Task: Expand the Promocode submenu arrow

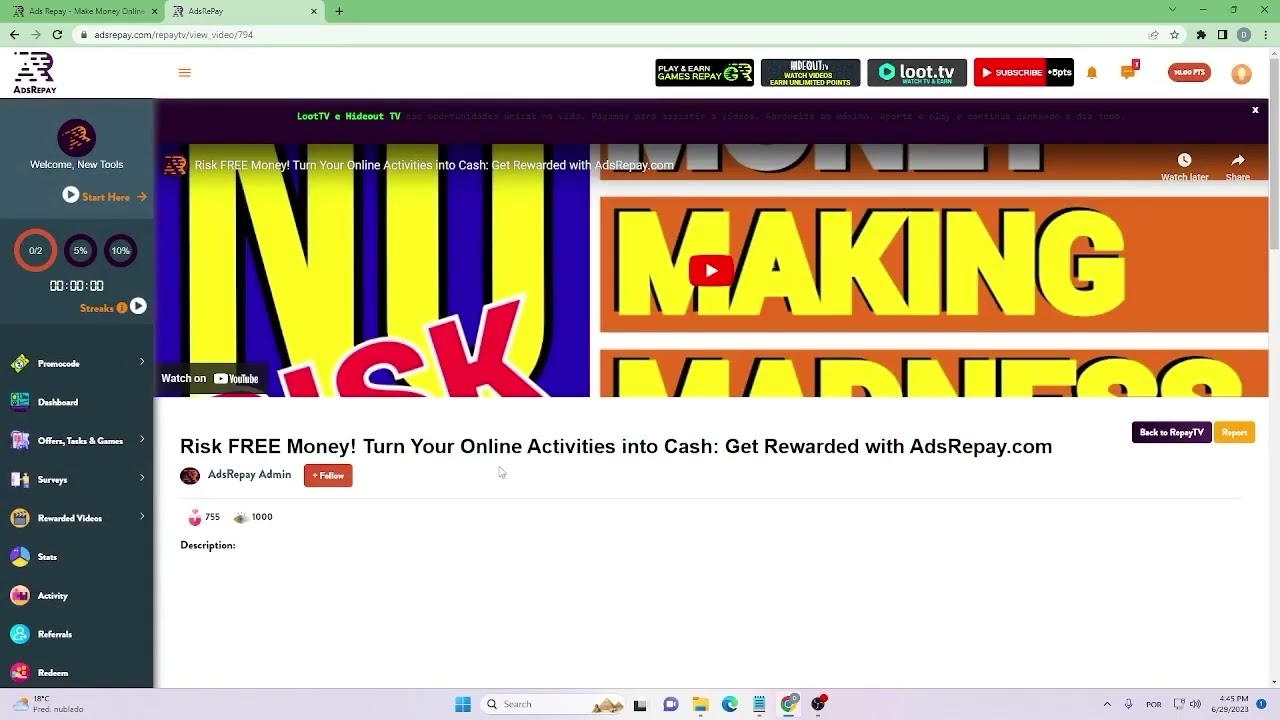Action: pyautogui.click(x=142, y=362)
